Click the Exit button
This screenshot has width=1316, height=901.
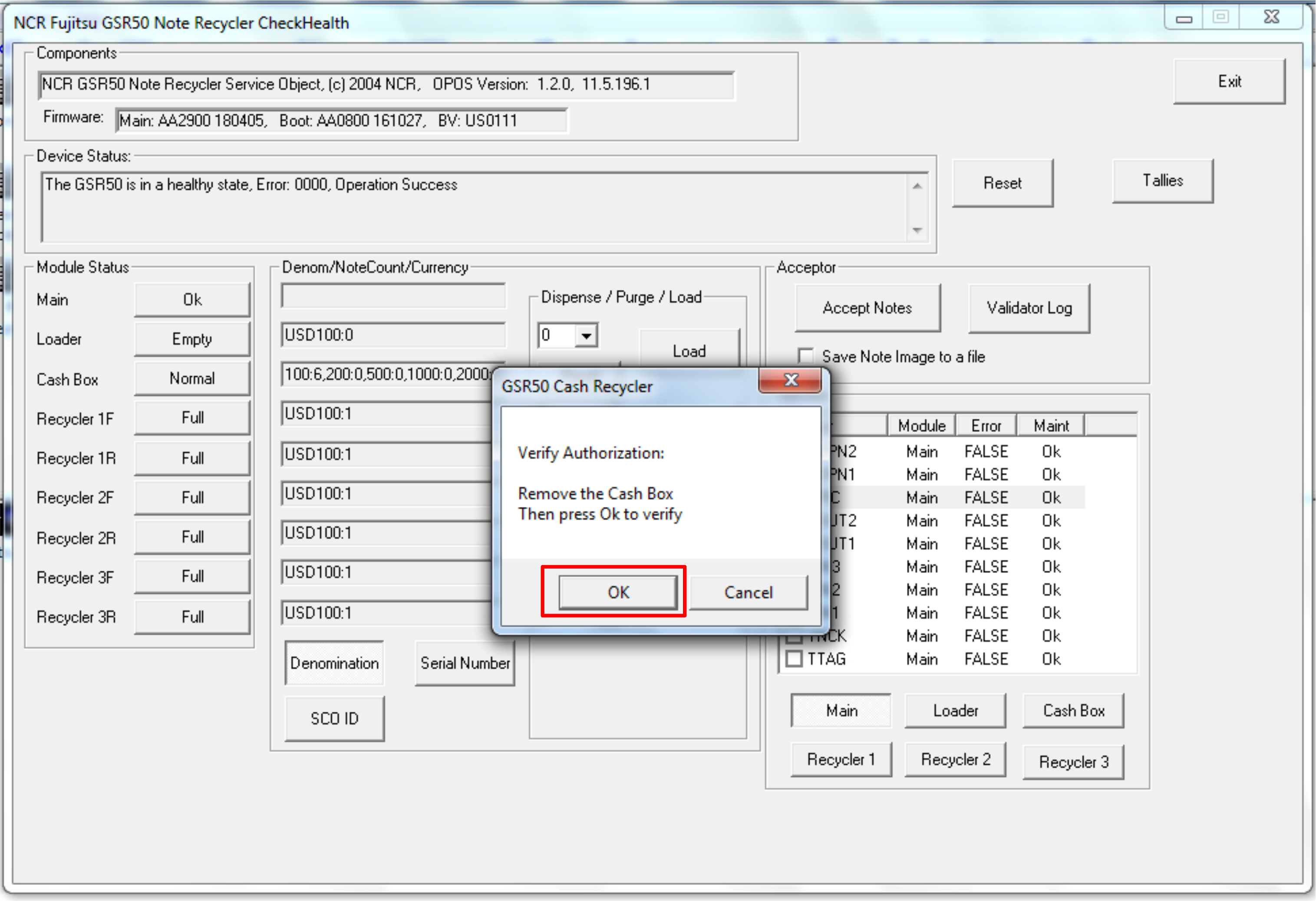pyautogui.click(x=1229, y=82)
